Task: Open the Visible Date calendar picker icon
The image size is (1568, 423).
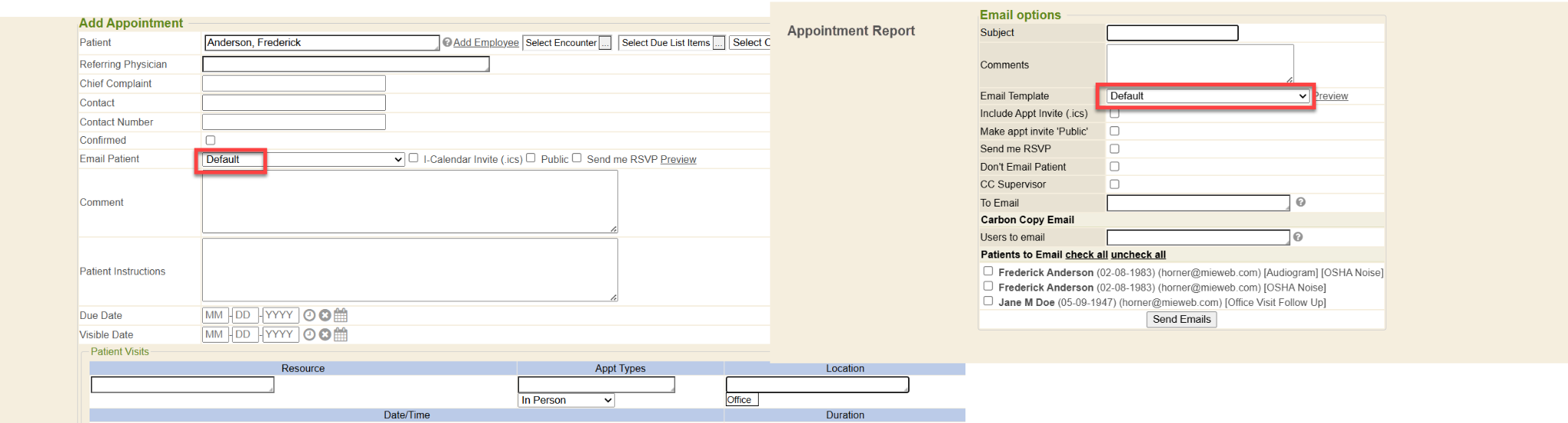Action: pos(341,334)
